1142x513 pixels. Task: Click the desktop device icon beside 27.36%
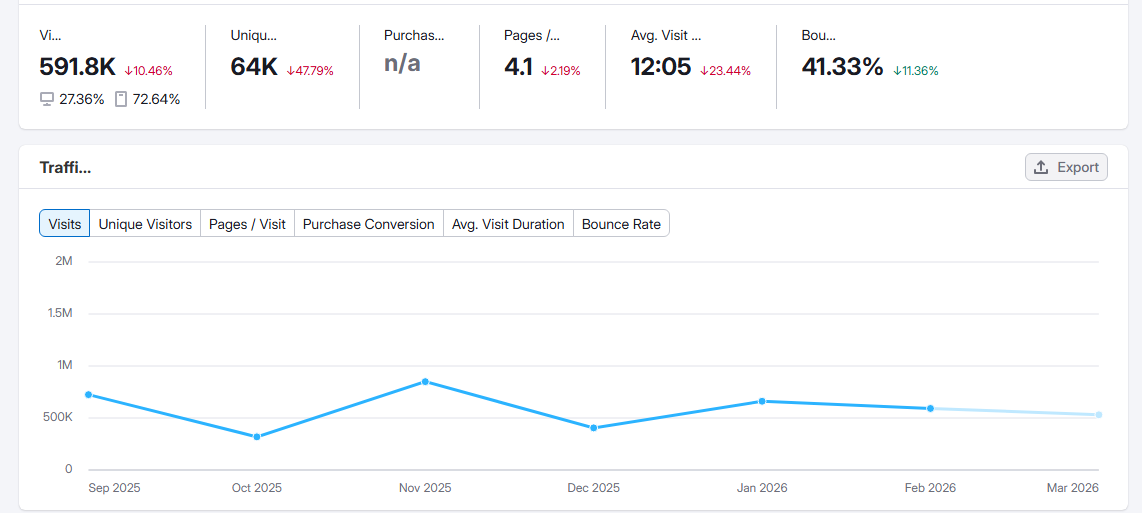point(46,99)
